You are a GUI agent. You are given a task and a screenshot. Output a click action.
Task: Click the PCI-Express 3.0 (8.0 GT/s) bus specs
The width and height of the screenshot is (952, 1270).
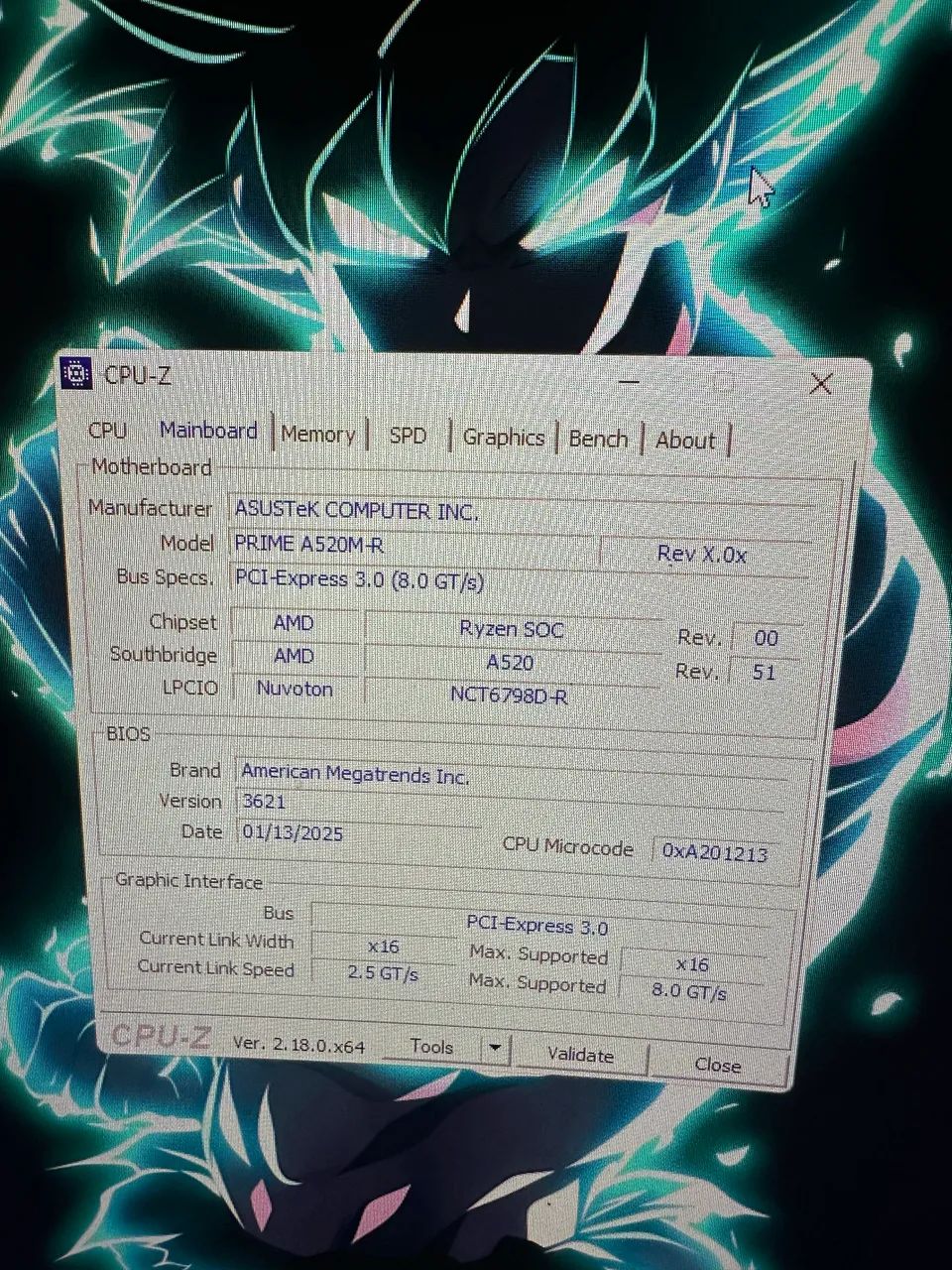(522, 582)
